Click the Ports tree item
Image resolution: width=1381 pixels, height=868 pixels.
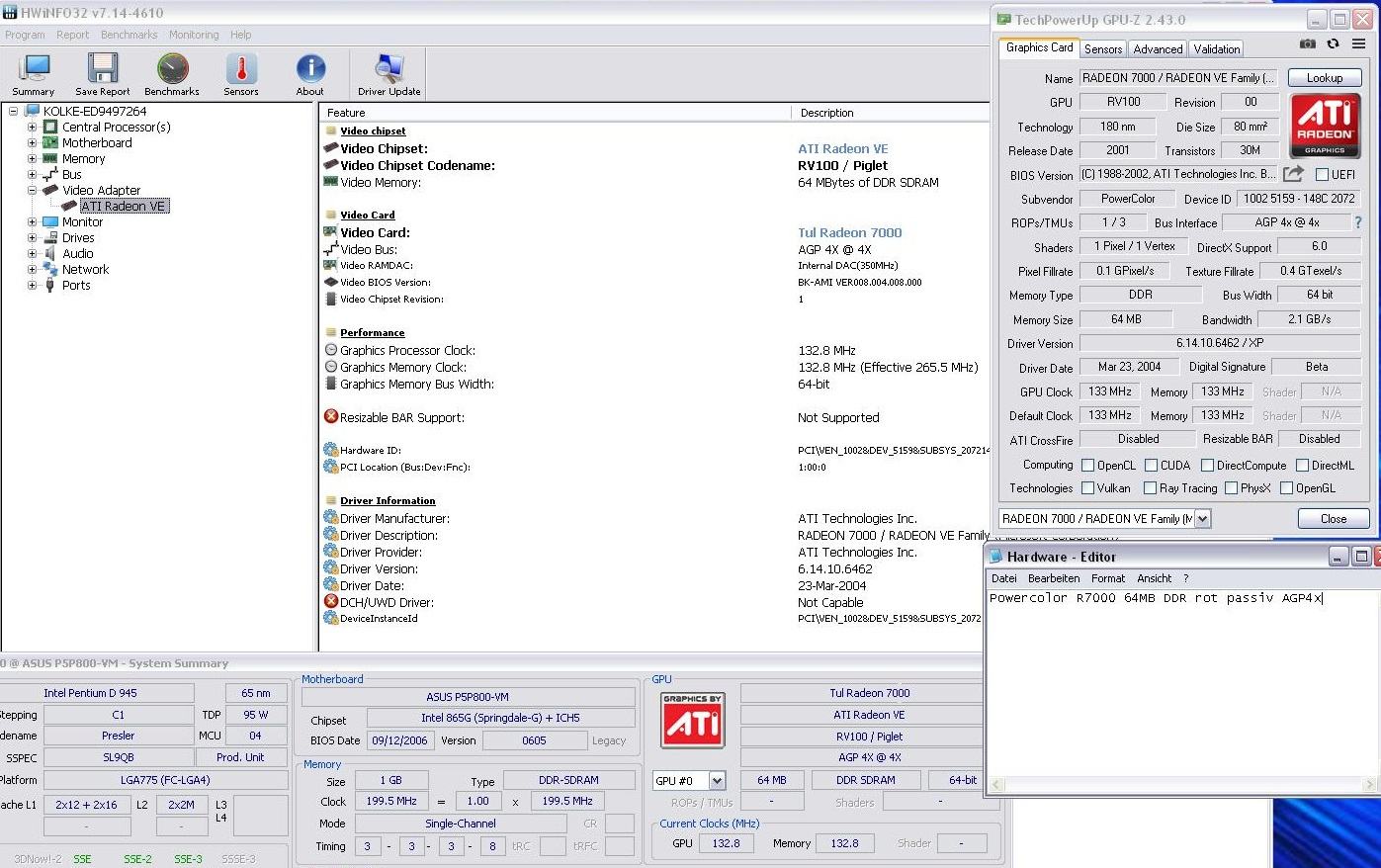coord(76,286)
